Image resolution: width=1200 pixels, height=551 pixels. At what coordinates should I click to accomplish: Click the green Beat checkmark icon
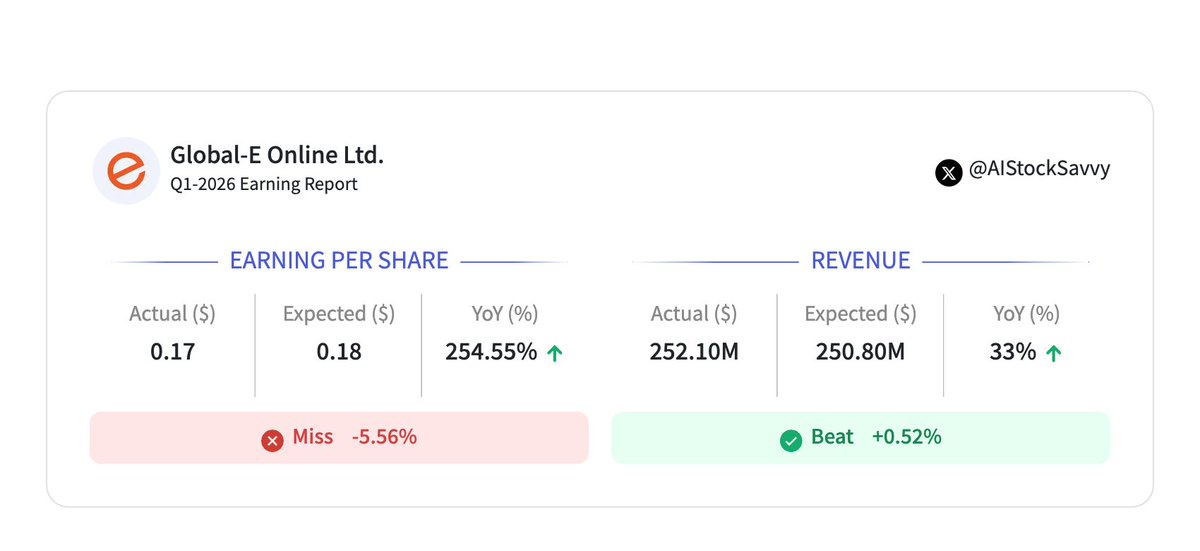point(791,439)
